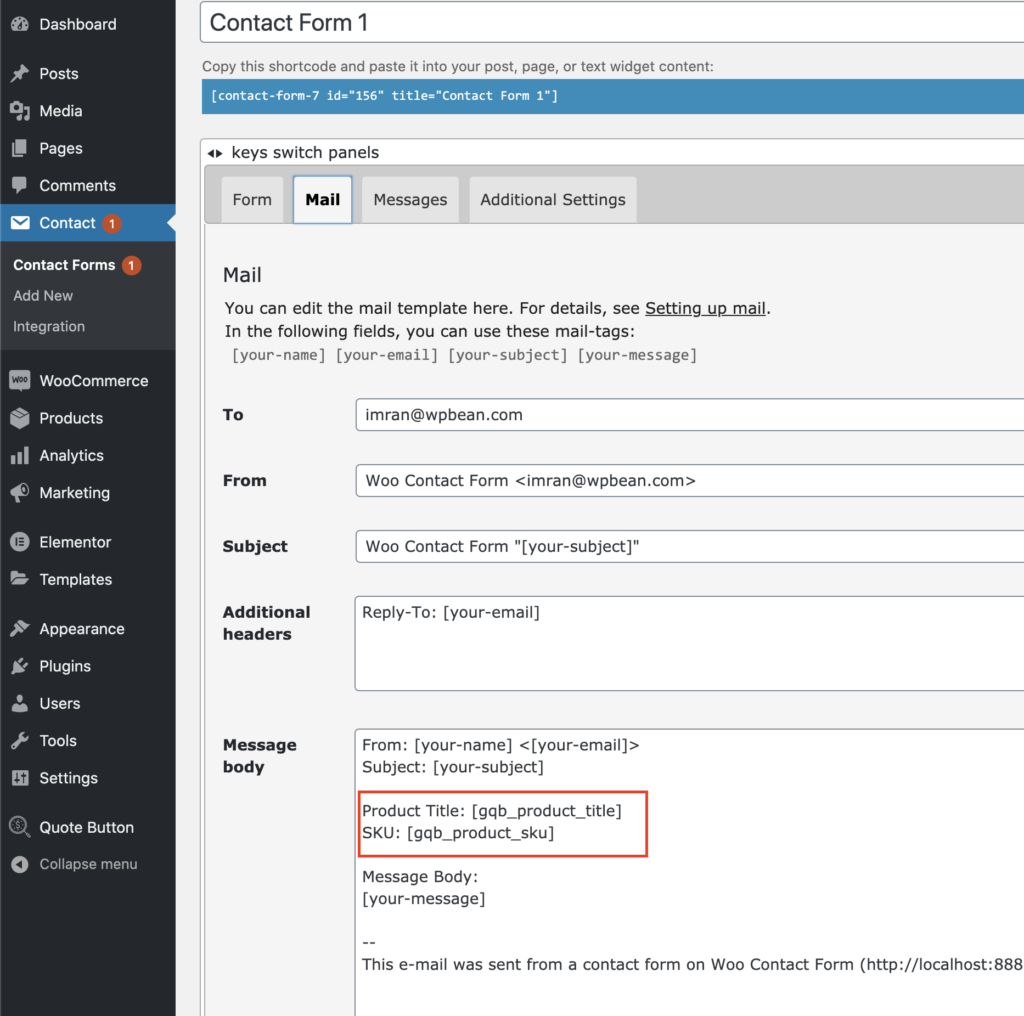Image resolution: width=1024 pixels, height=1016 pixels.
Task: Click the Collapse menu button
Action: pos(88,864)
